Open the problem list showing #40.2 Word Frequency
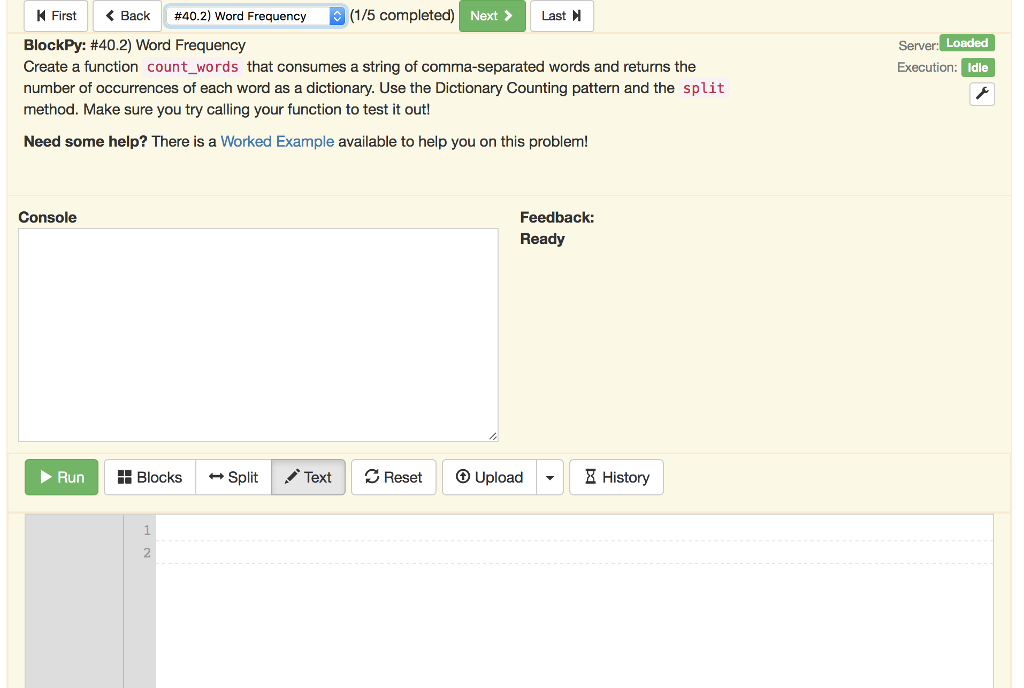Screen dimensions: 1024x688 point(255,15)
